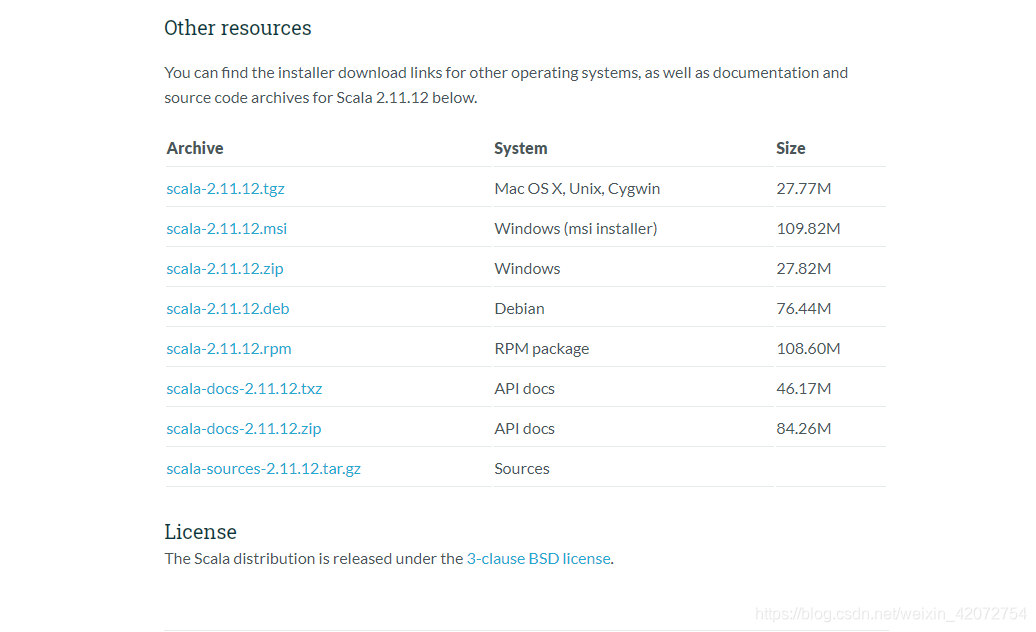Click the 46.17M size value
Screen dimensions: 1036x632
803,388
